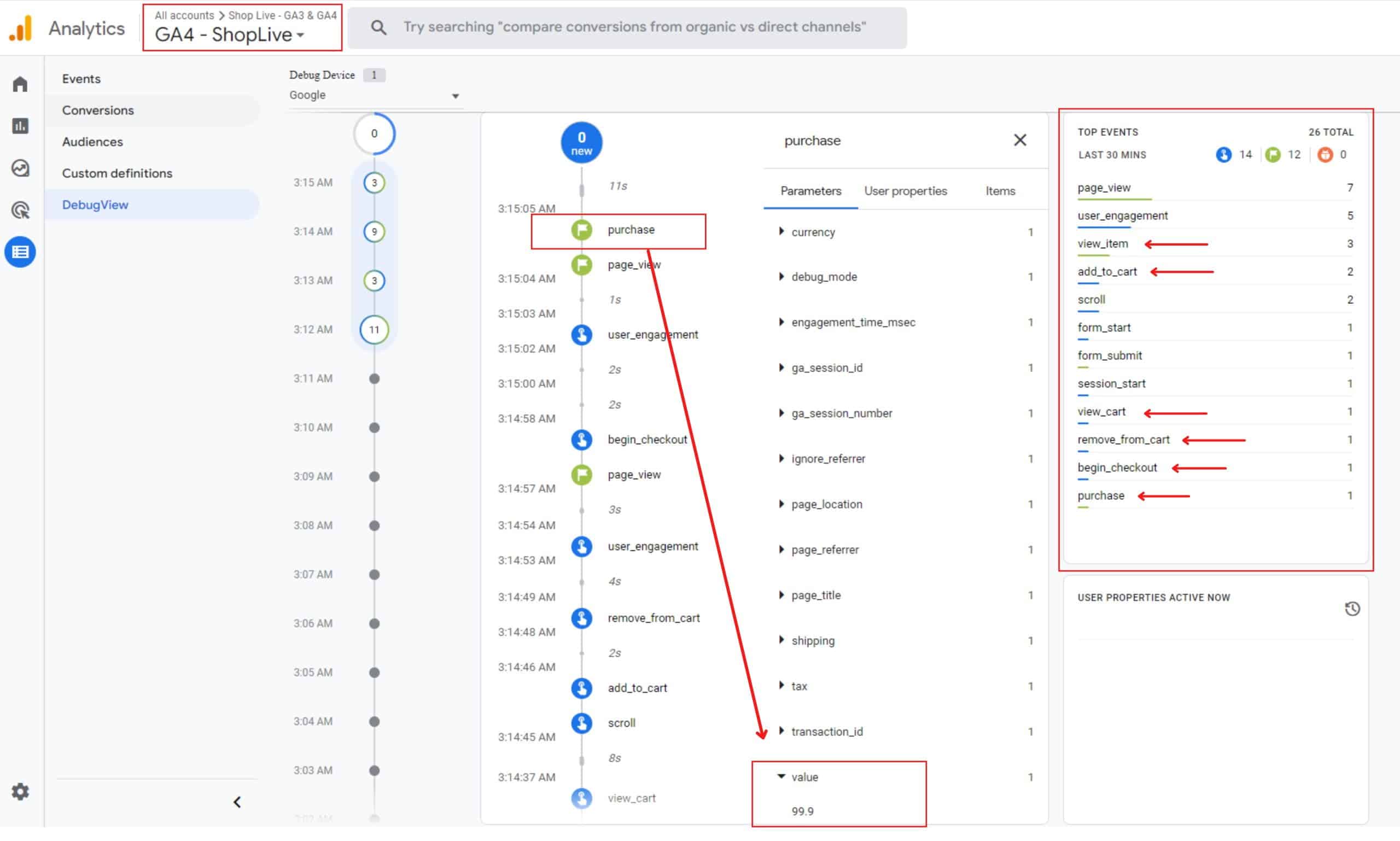Collapse the sidebar with left chevron
The width and height of the screenshot is (1400, 841).
click(237, 802)
